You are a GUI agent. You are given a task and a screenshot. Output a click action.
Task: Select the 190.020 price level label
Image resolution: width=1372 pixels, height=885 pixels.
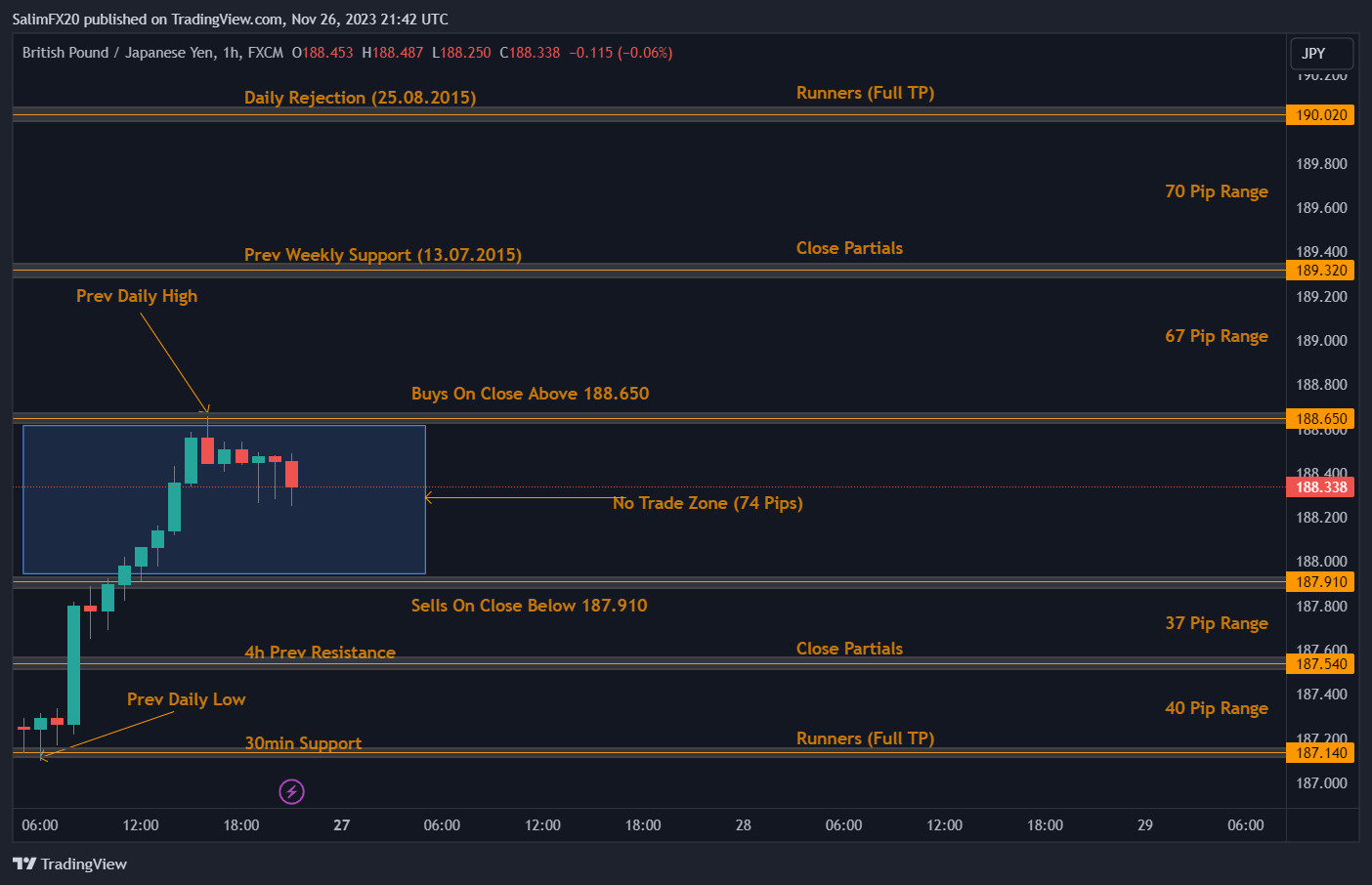pyautogui.click(x=1320, y=115)
